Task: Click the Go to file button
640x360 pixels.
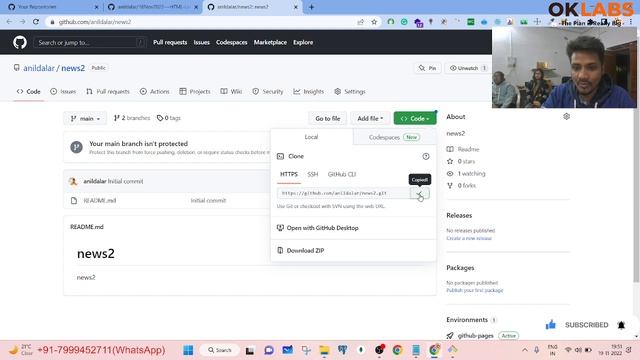Action: [327, 118]
